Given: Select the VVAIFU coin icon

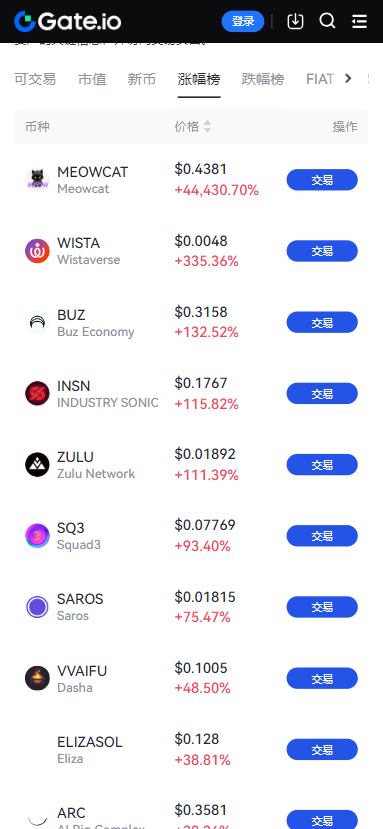Looking at the screenshot, I should (x=37, y=678).
